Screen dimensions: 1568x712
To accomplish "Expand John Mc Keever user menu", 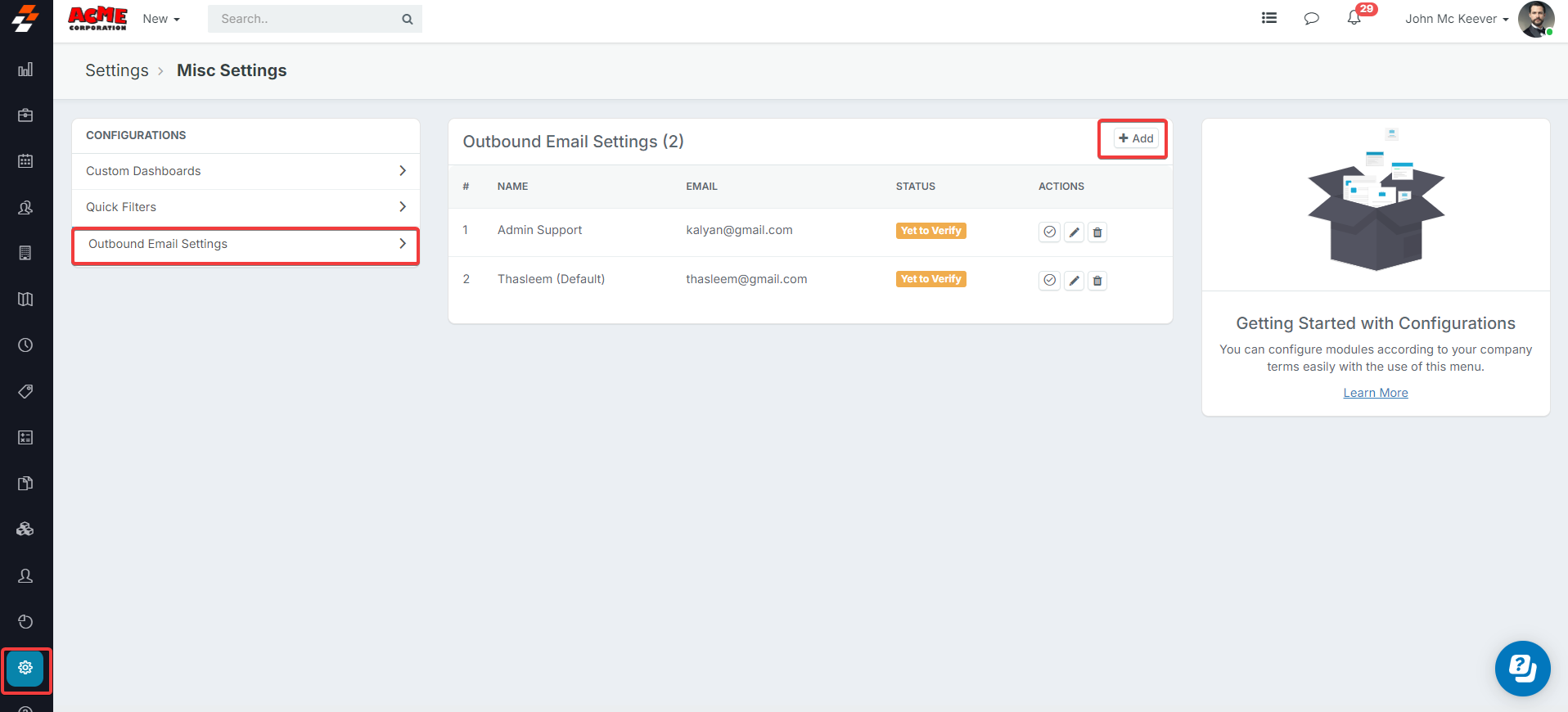I will tap(1457, 19).
